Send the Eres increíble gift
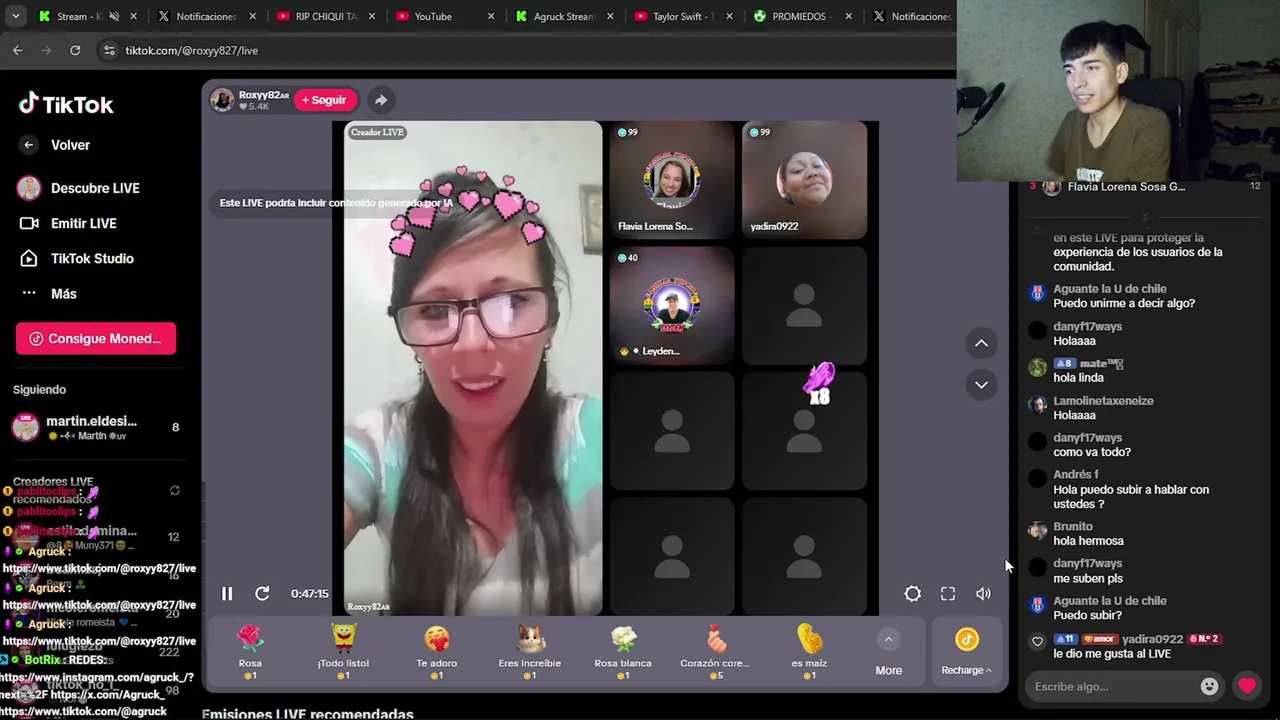The width and height of the screenshot is (1280, 720). tap(530, 651)
